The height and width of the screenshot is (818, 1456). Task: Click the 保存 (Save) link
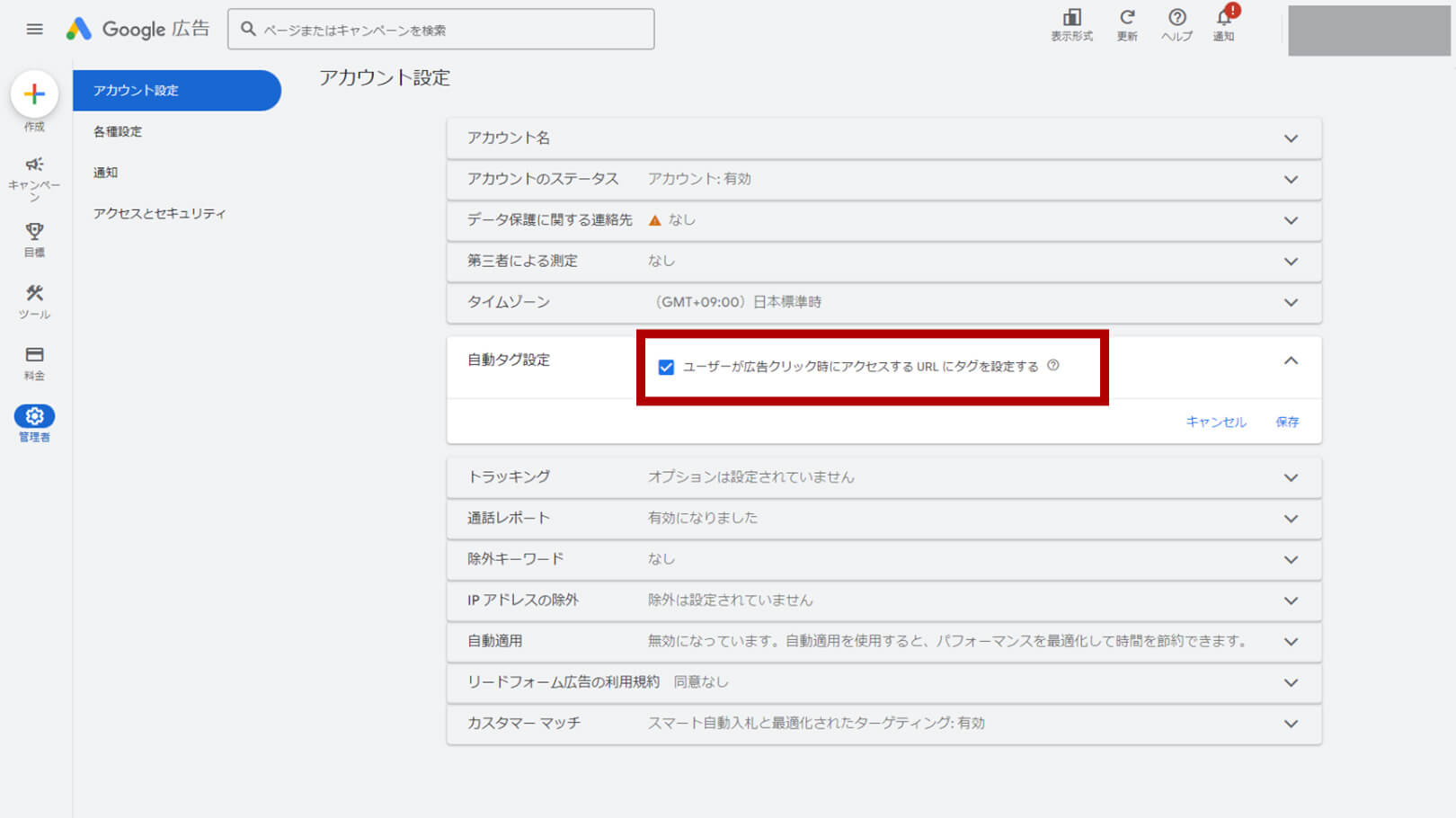(x=1287, y=422)
